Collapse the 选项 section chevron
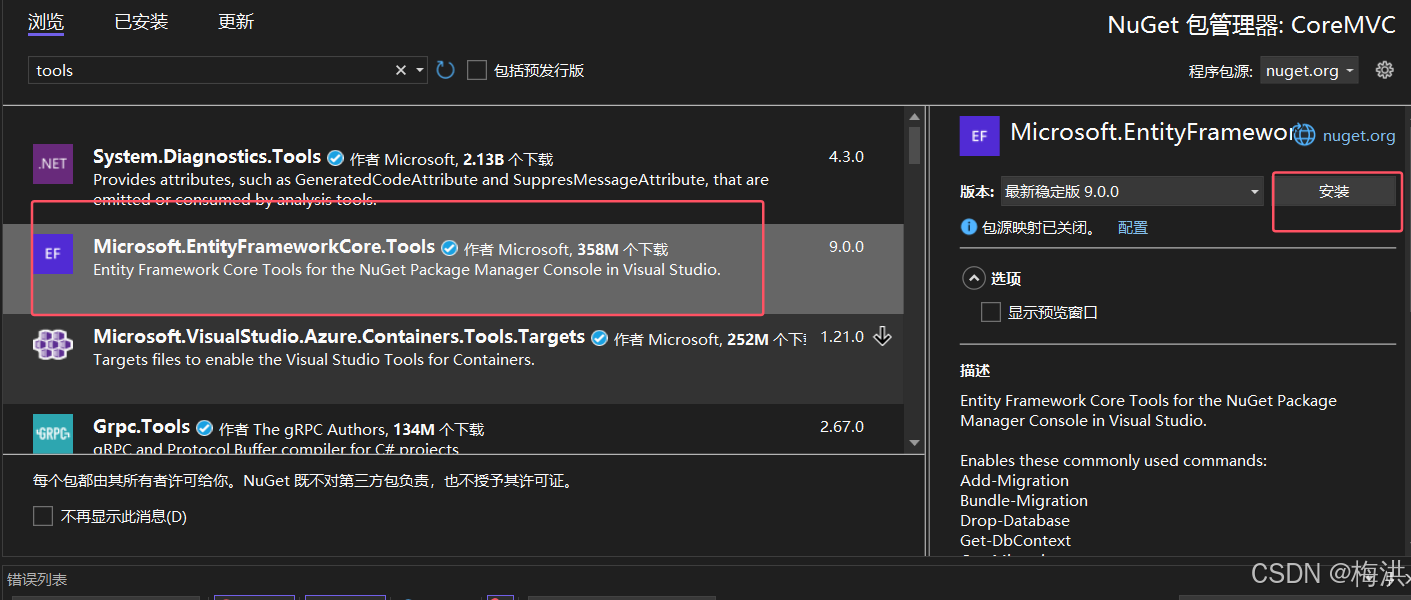Image resolution: width=1411 pixels, height=600 pixels. click(972, 278)
